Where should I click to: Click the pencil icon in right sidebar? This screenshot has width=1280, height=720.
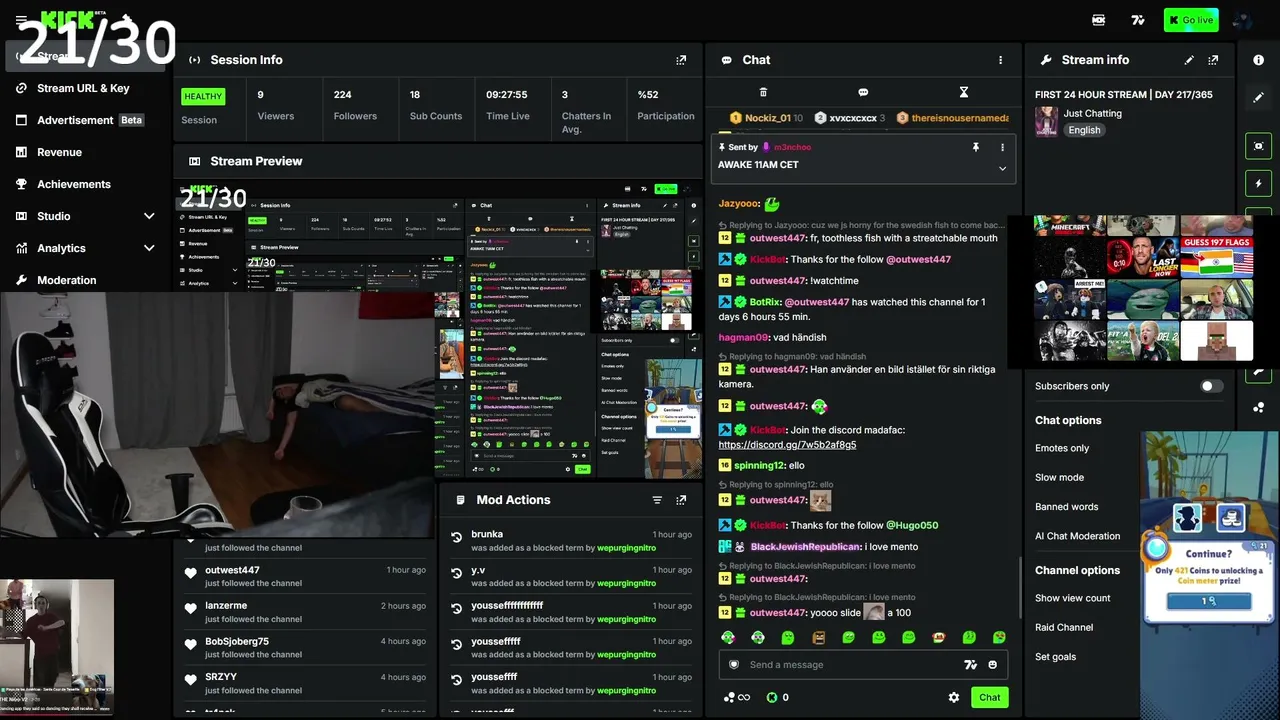pyautogui.click(x=1259, y=97)
